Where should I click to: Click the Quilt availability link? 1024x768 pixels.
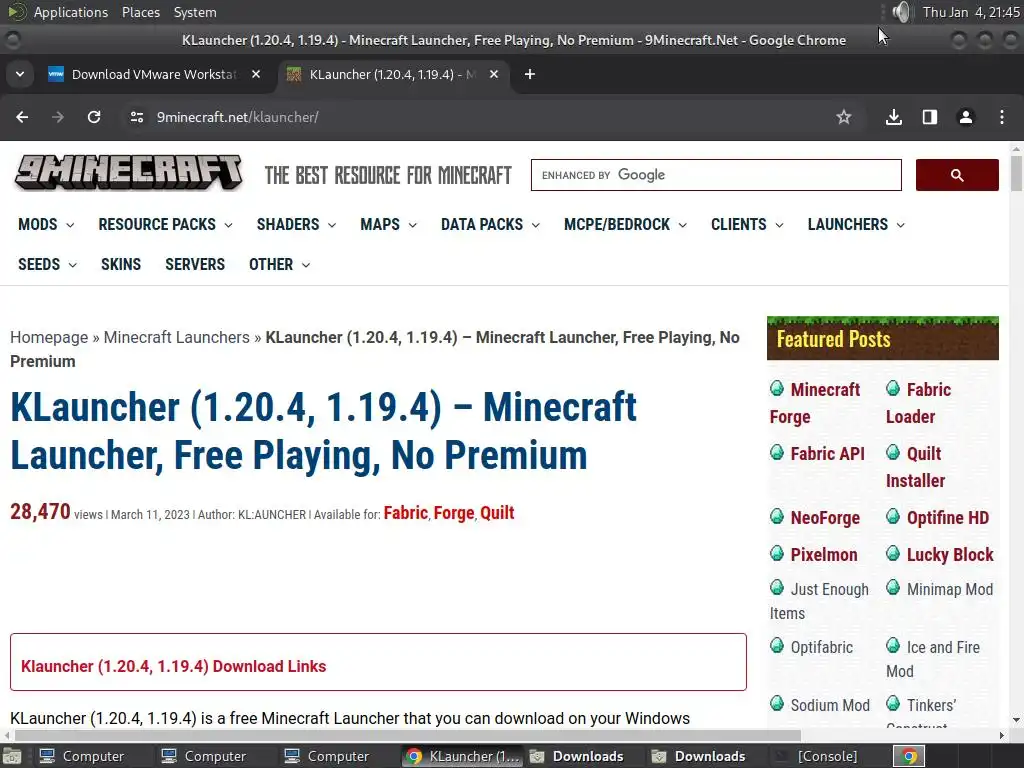[x=497, y=513]
